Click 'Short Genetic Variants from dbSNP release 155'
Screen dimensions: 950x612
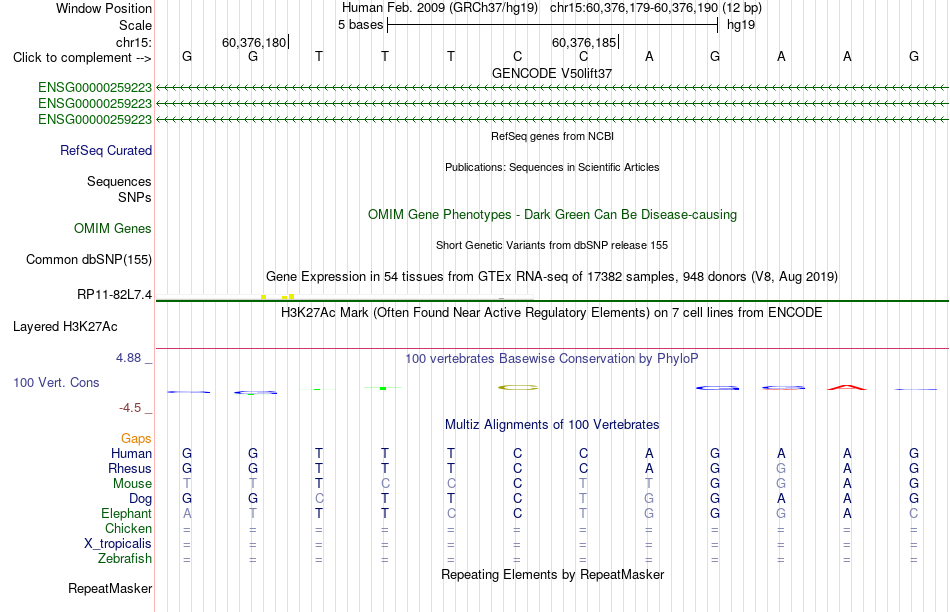click(x=552, y=245)
